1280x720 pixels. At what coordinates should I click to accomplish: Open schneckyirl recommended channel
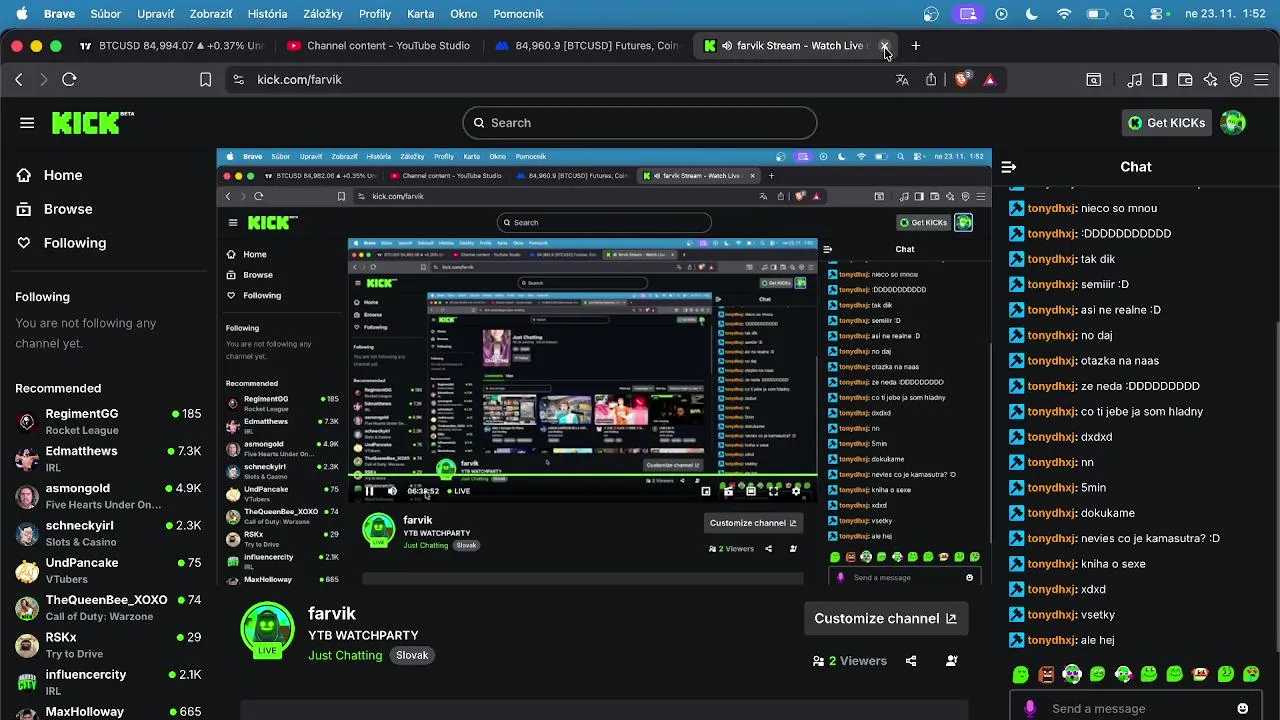pyautogui.click(x=108, y=533)
